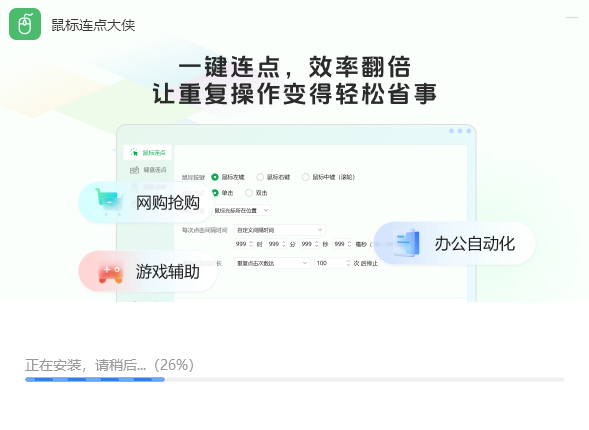This screenshot has height=430, width=589.
Task: Click the blue document icon beside 办公自动化
Action: pyautogui.click(x=406, y=243)
